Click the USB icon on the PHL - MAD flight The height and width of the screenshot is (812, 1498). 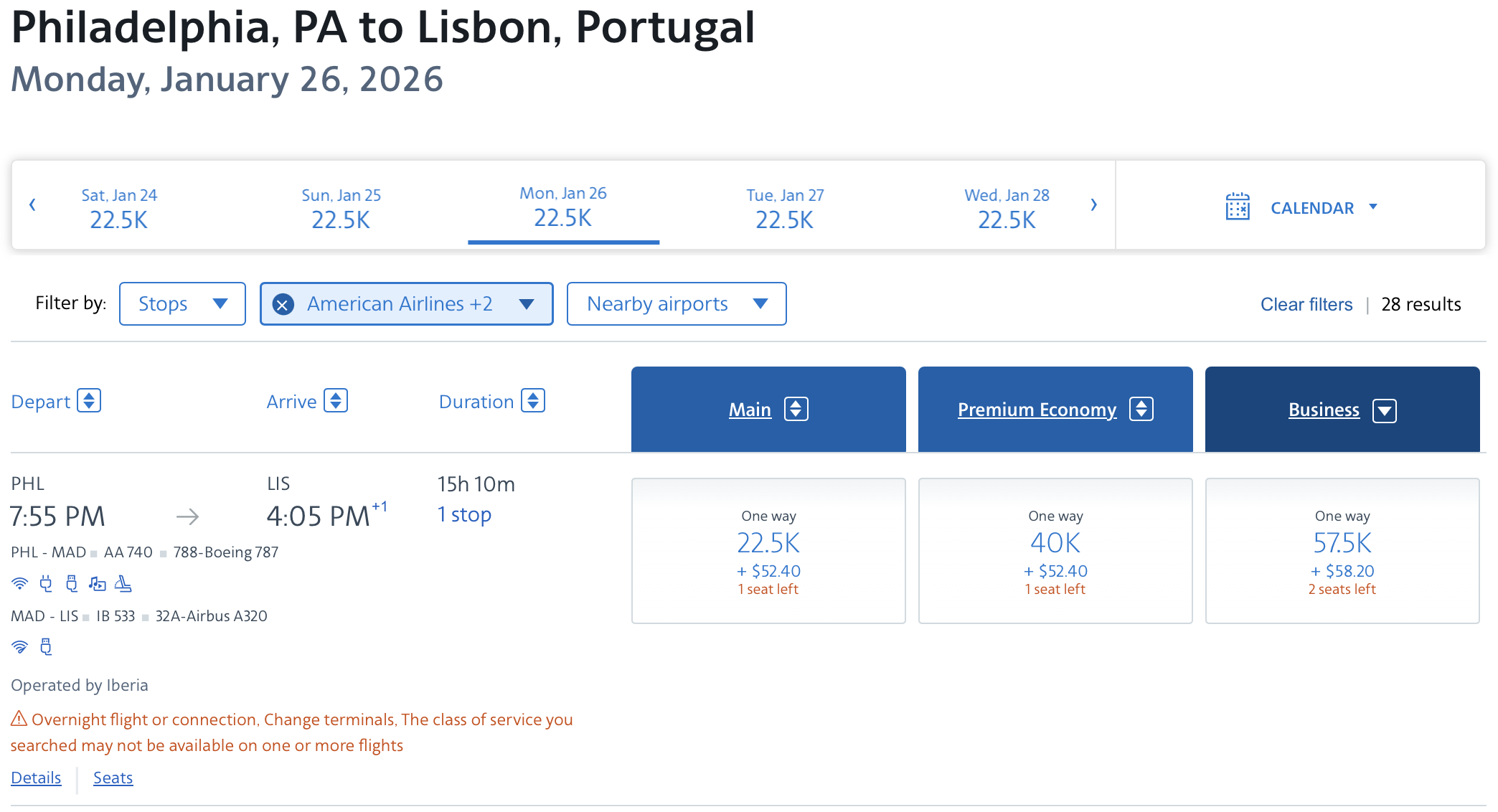point(72,584)
